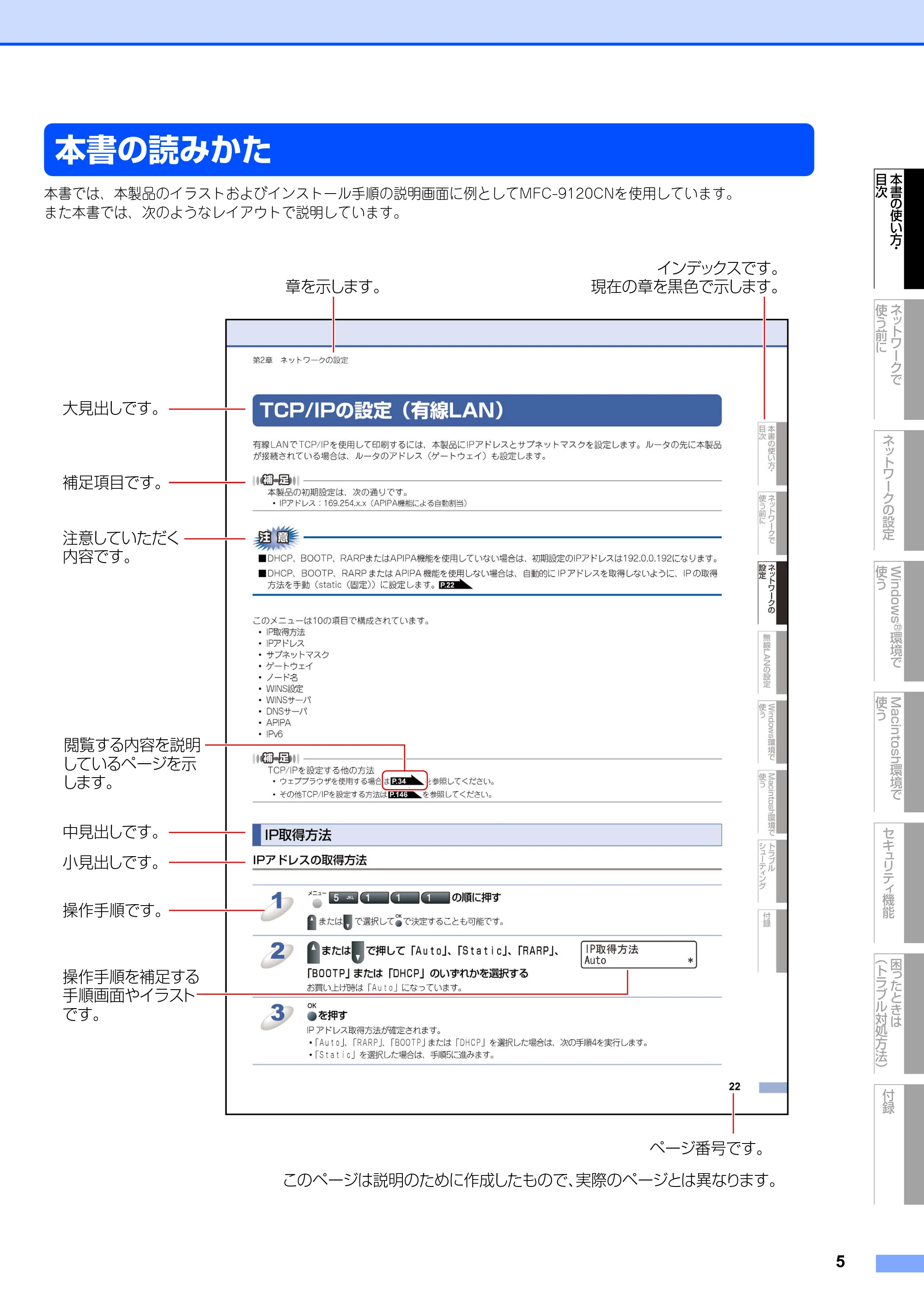
Task: Click the APIPA list item
Action: coord(278,722)
